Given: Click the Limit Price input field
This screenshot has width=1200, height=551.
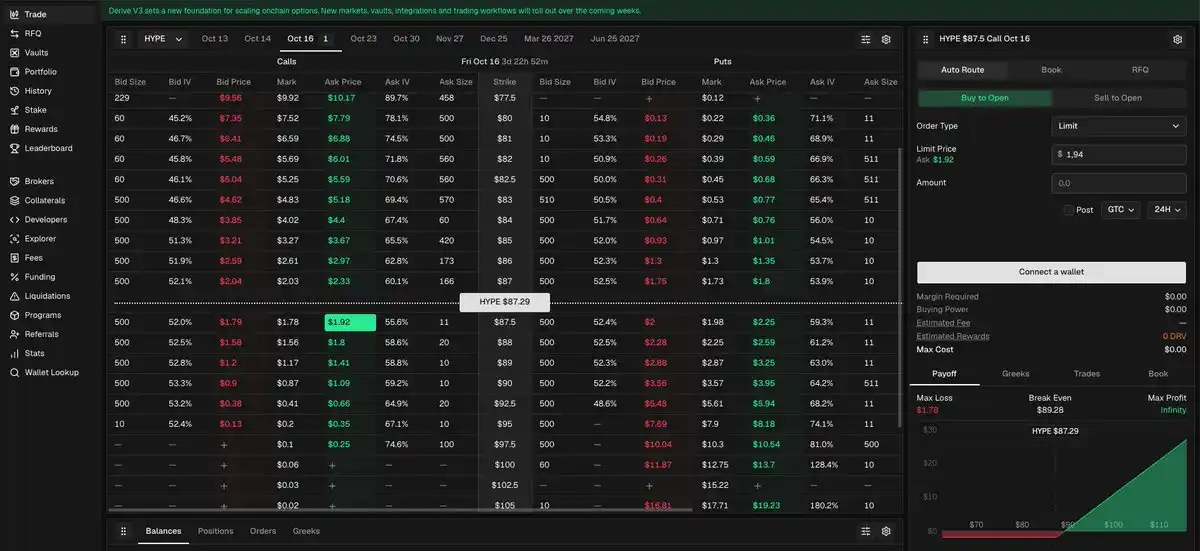Looking at the screenshot, I should (1119, 154).
